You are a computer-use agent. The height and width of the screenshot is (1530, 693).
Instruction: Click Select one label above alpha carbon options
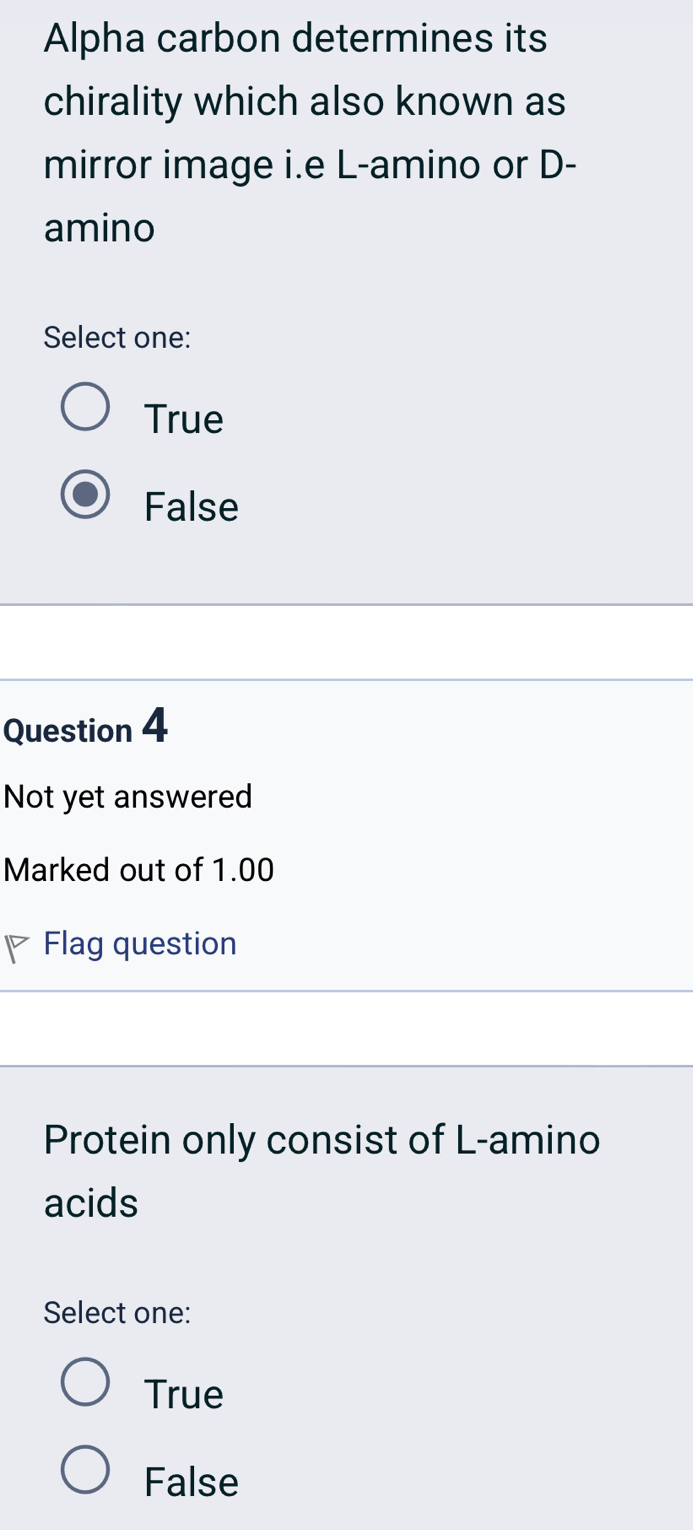tap(117, 338)
